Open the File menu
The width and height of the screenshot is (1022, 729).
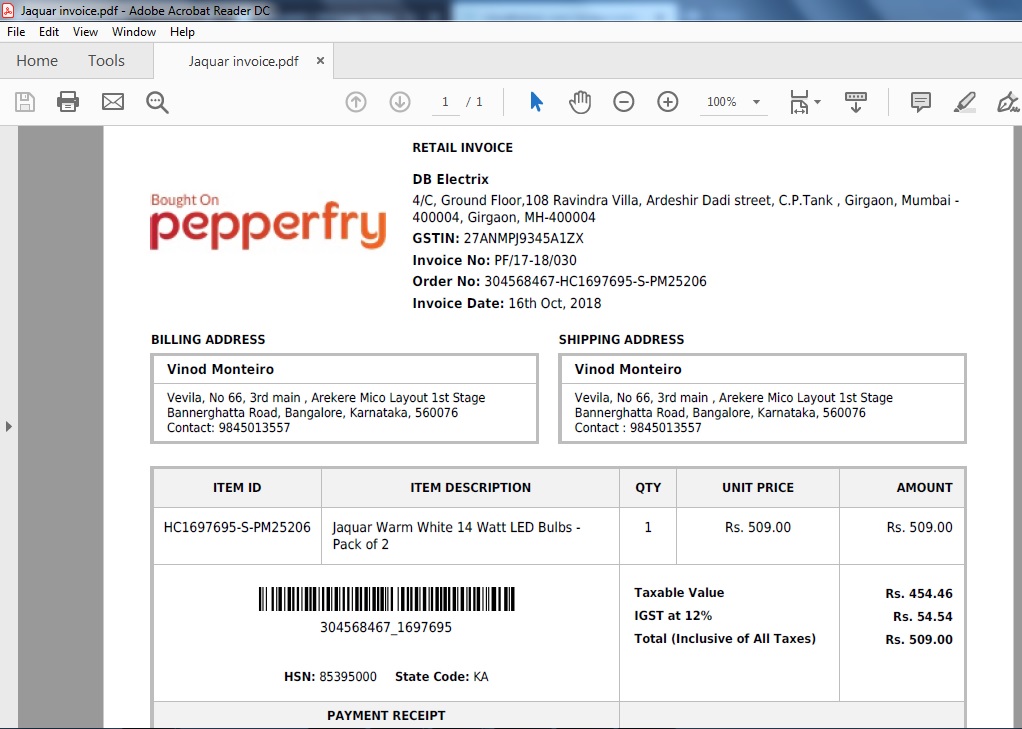[x=16, y=32]
